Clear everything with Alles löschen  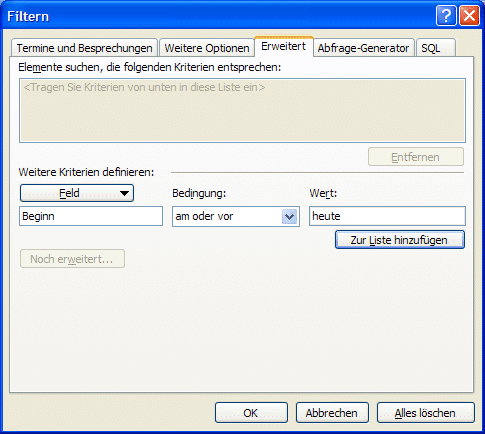click(426, 413)
